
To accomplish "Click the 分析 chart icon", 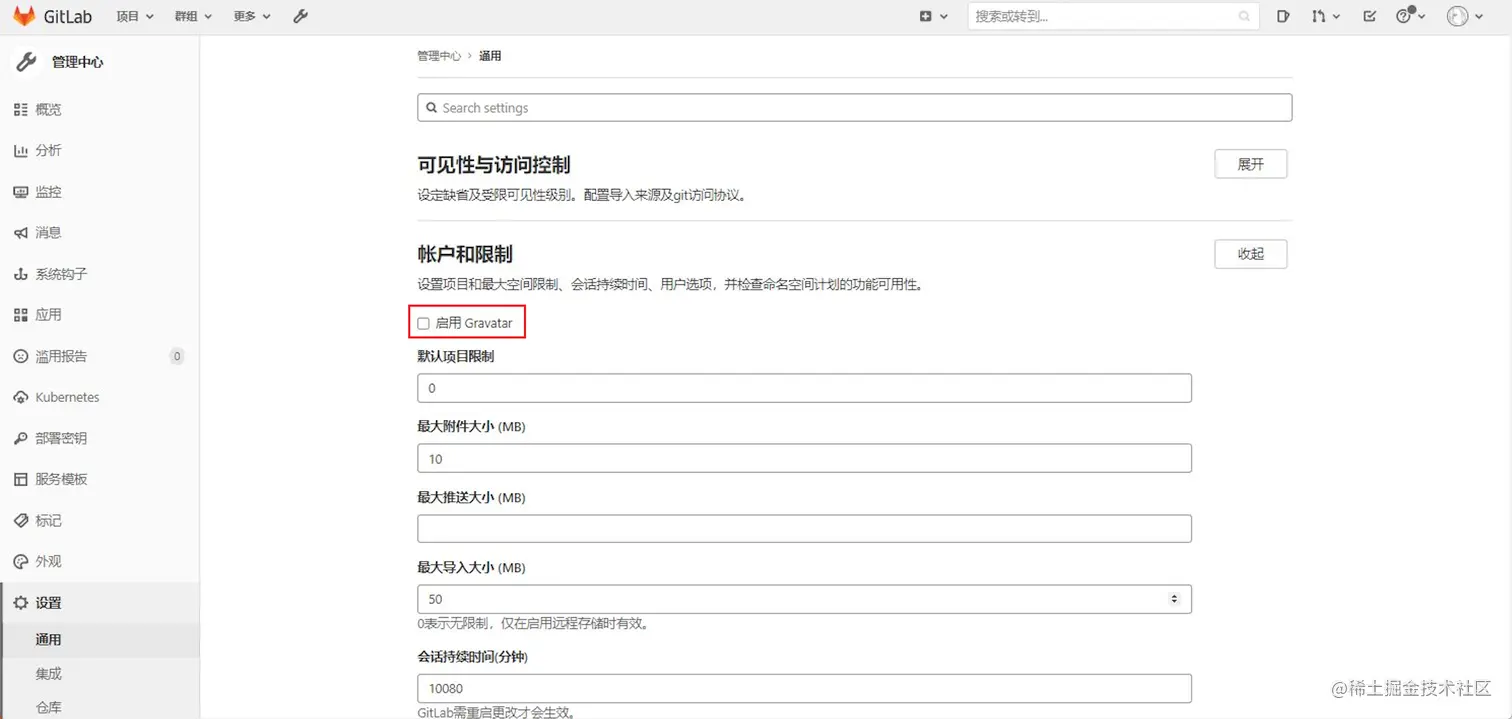I will (20, 151).
